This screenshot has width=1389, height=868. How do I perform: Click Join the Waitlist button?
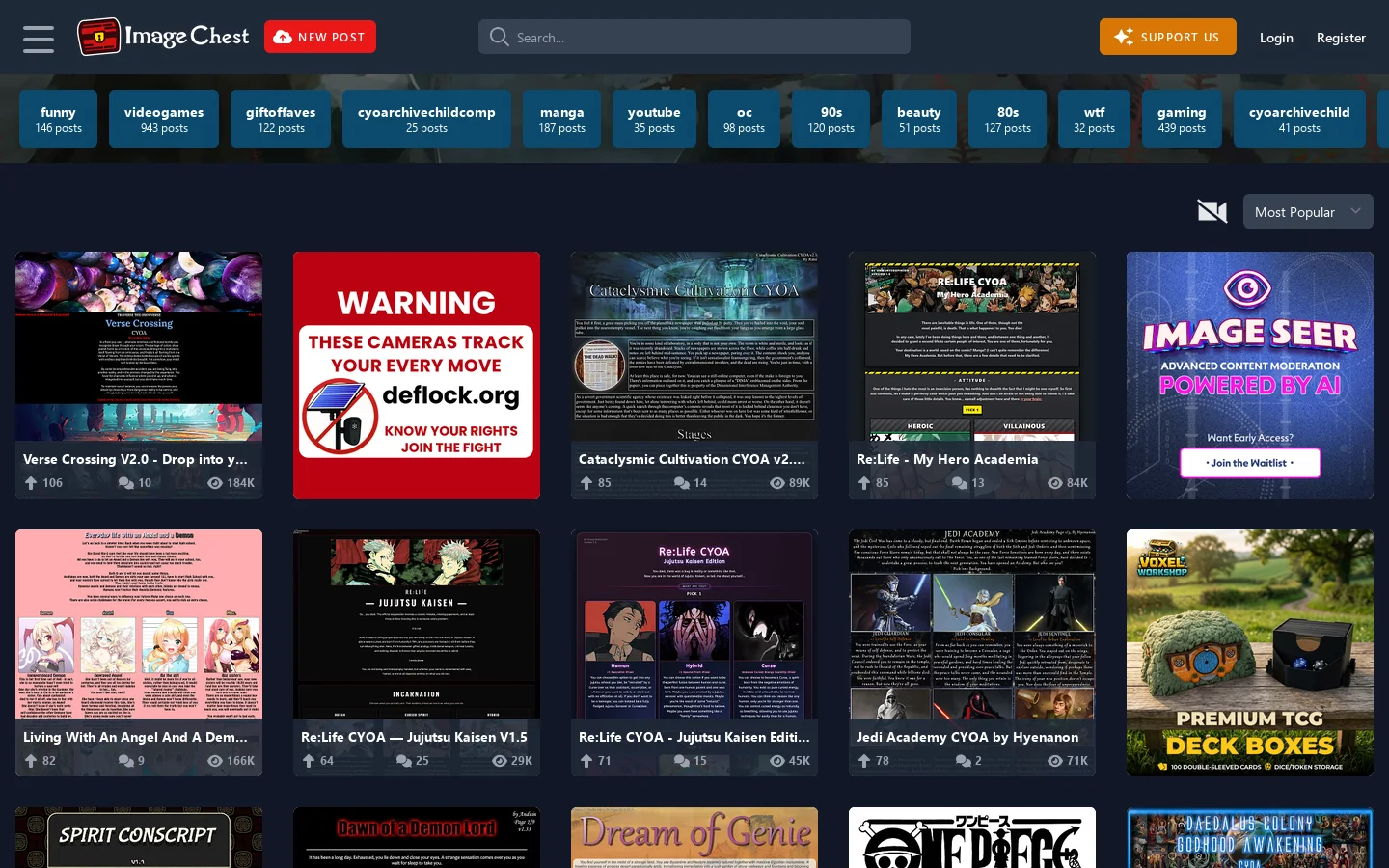1250,463
